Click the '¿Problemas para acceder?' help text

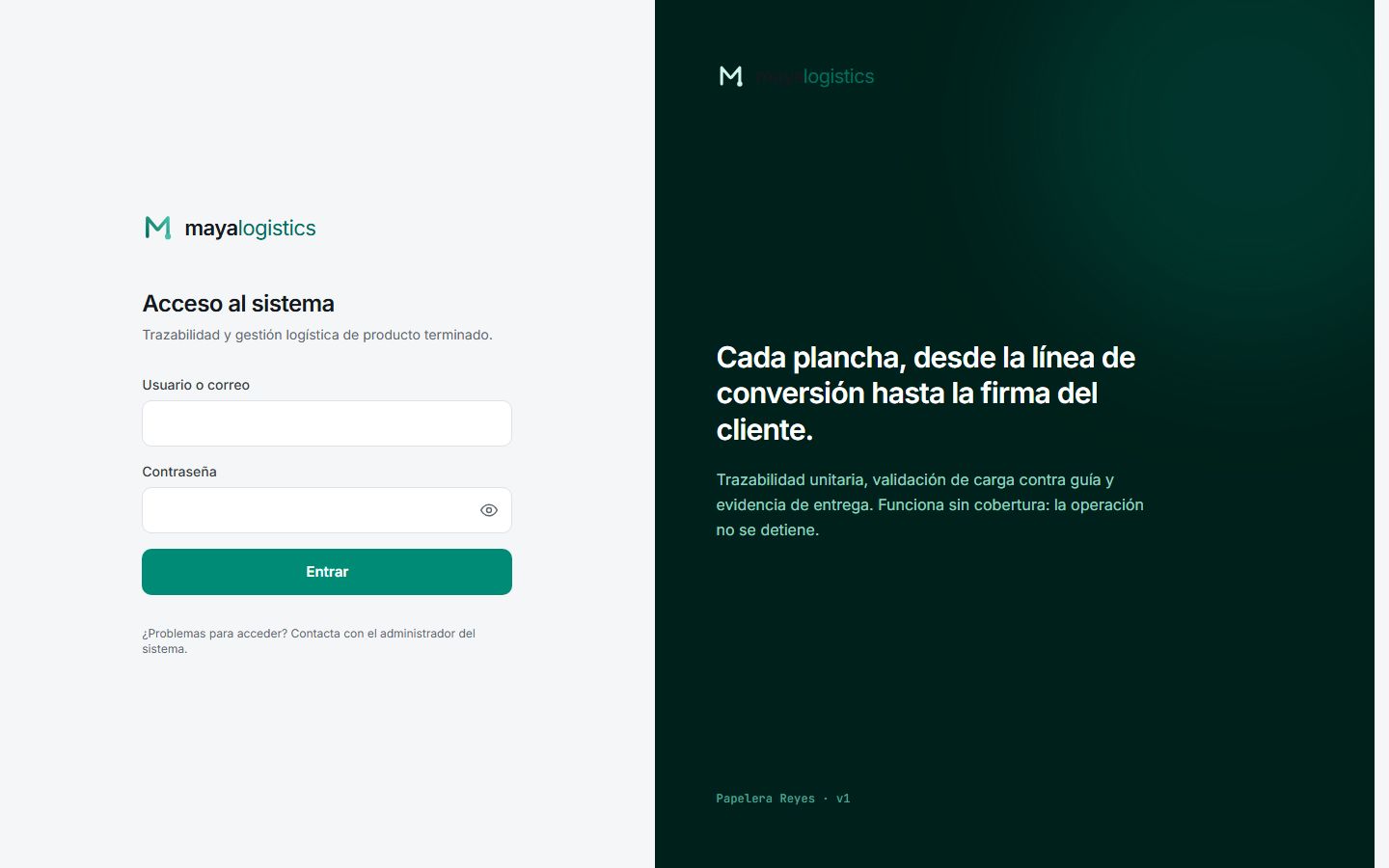point(309,641)
